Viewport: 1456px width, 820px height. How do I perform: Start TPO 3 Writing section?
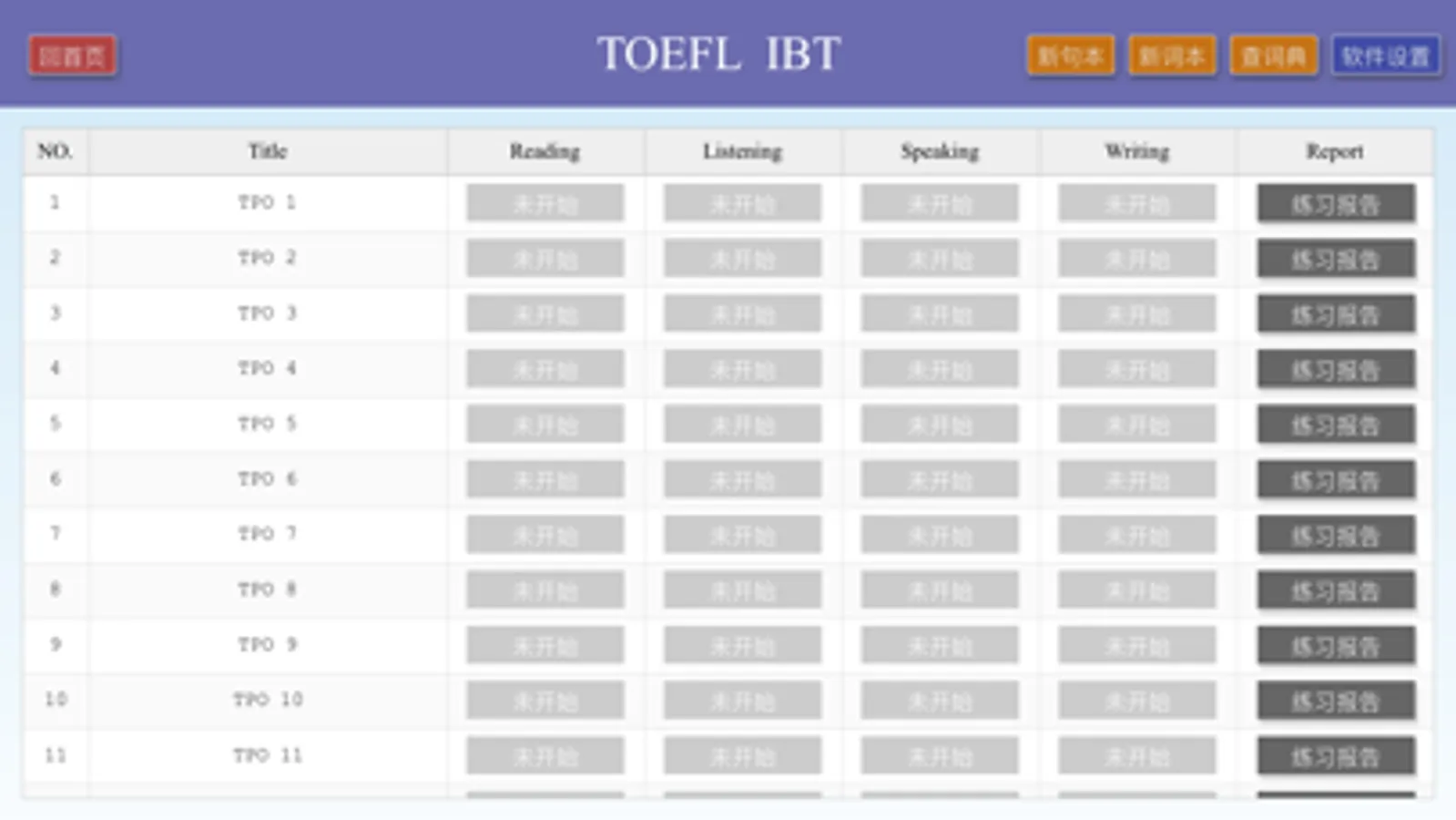tap(1136, 314)
